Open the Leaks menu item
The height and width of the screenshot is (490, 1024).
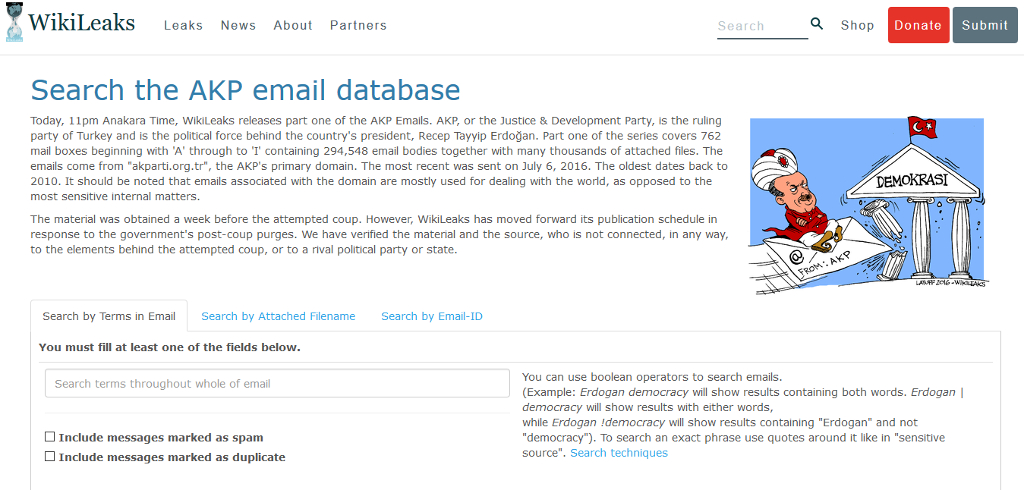point(184,25)
